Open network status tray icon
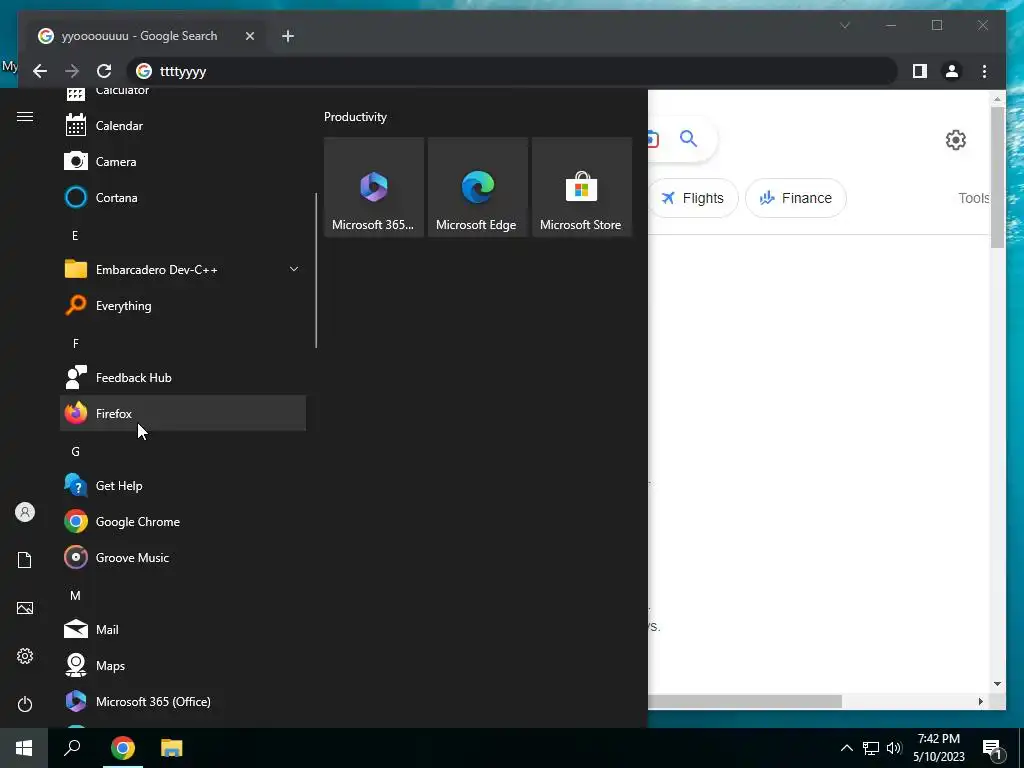Screen dimensions: 1024x768 871,748
